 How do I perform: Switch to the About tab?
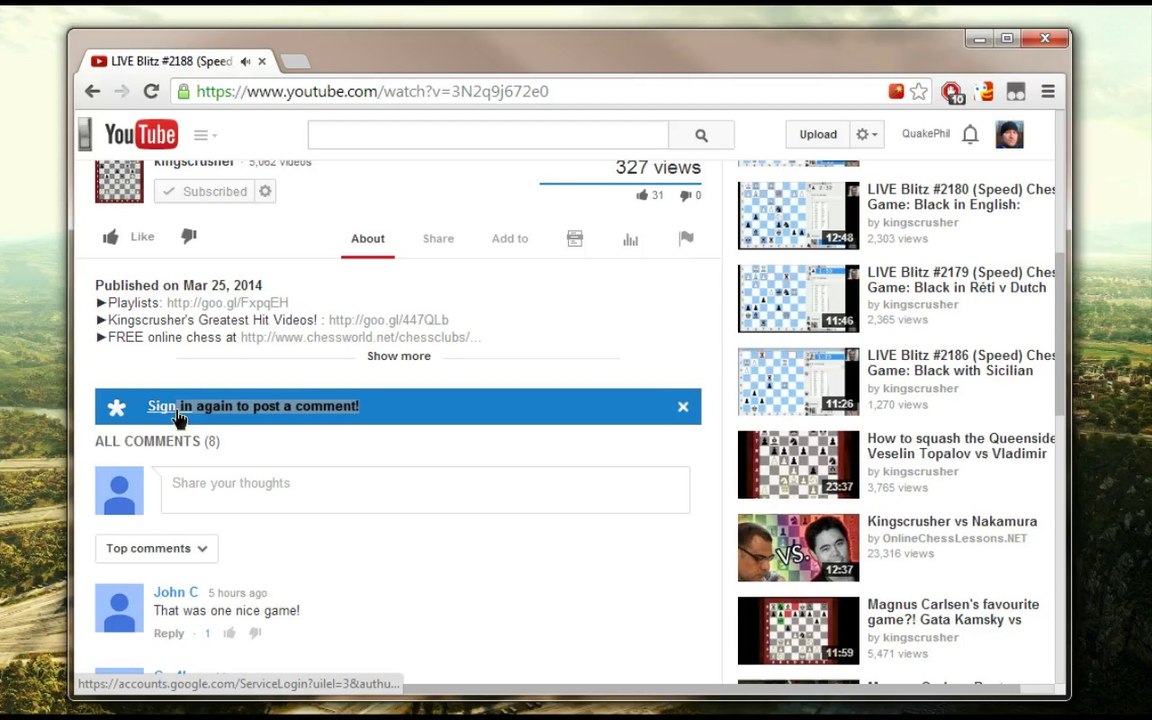click(367, 239)
